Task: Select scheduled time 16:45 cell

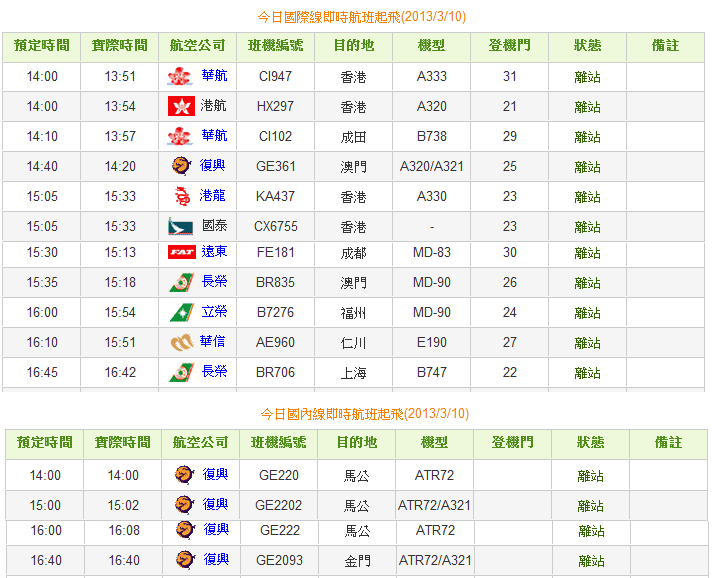Action: [42, 373]
